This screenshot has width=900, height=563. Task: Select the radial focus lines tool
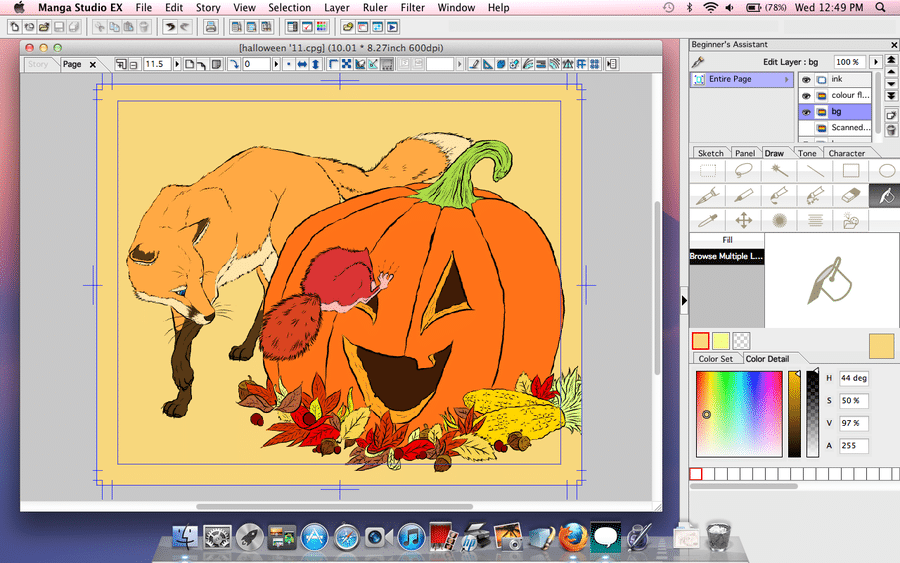point(779,220)
